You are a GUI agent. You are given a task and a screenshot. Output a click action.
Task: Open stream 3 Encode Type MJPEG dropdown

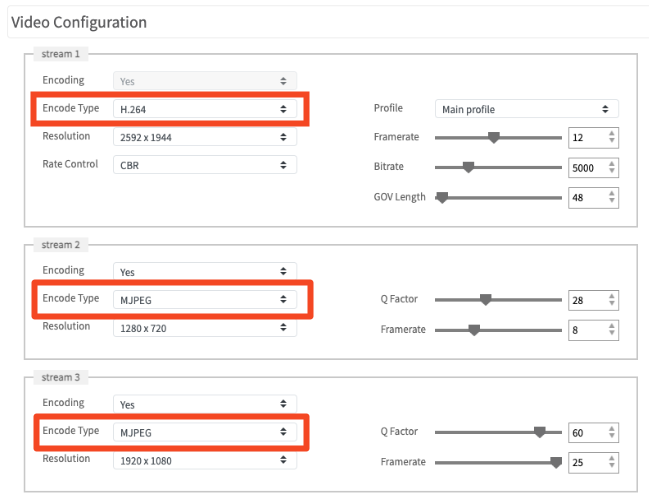(204, 431)
